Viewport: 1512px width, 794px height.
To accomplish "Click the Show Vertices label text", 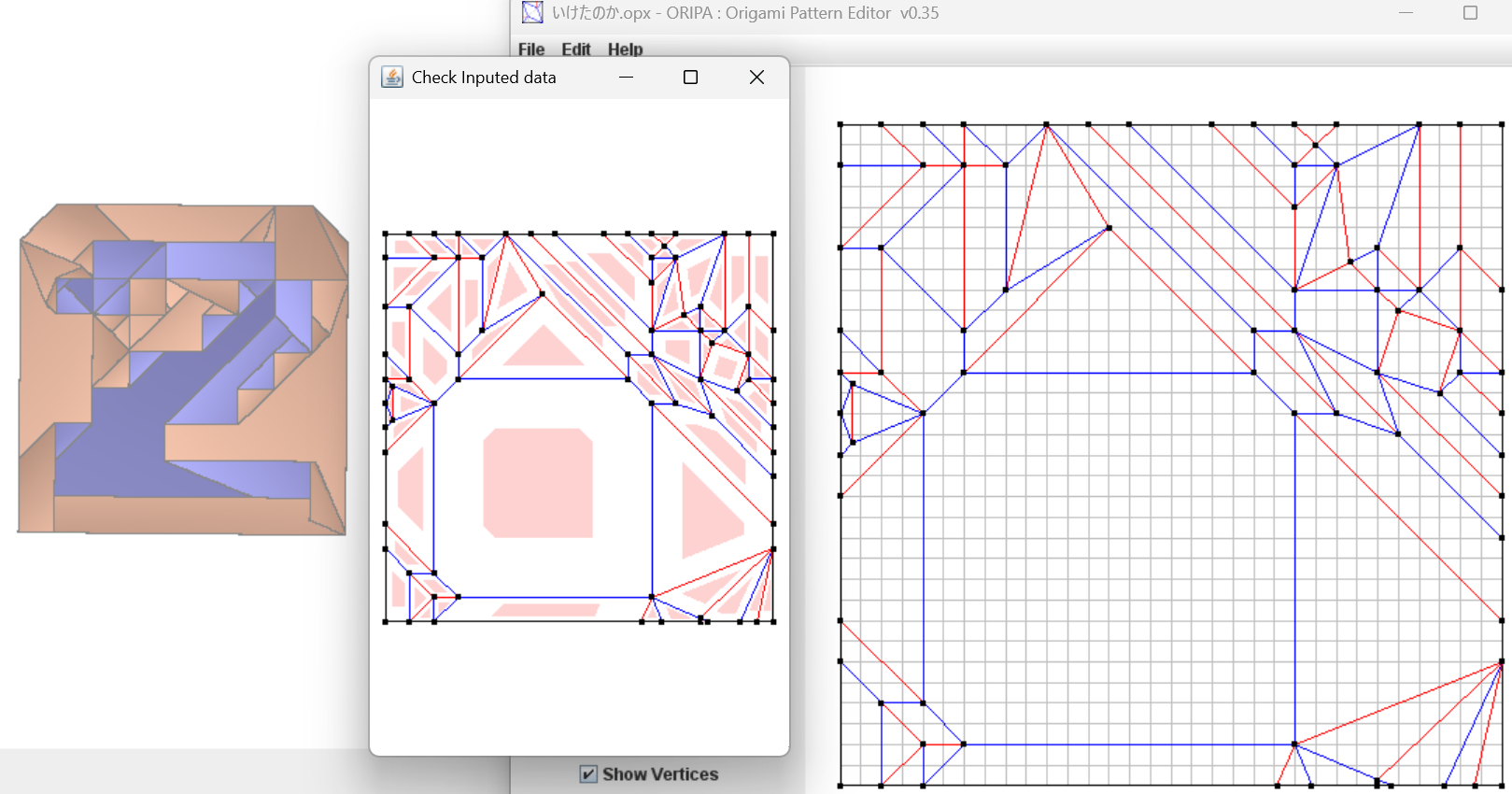I will click(x=660, y=774).
